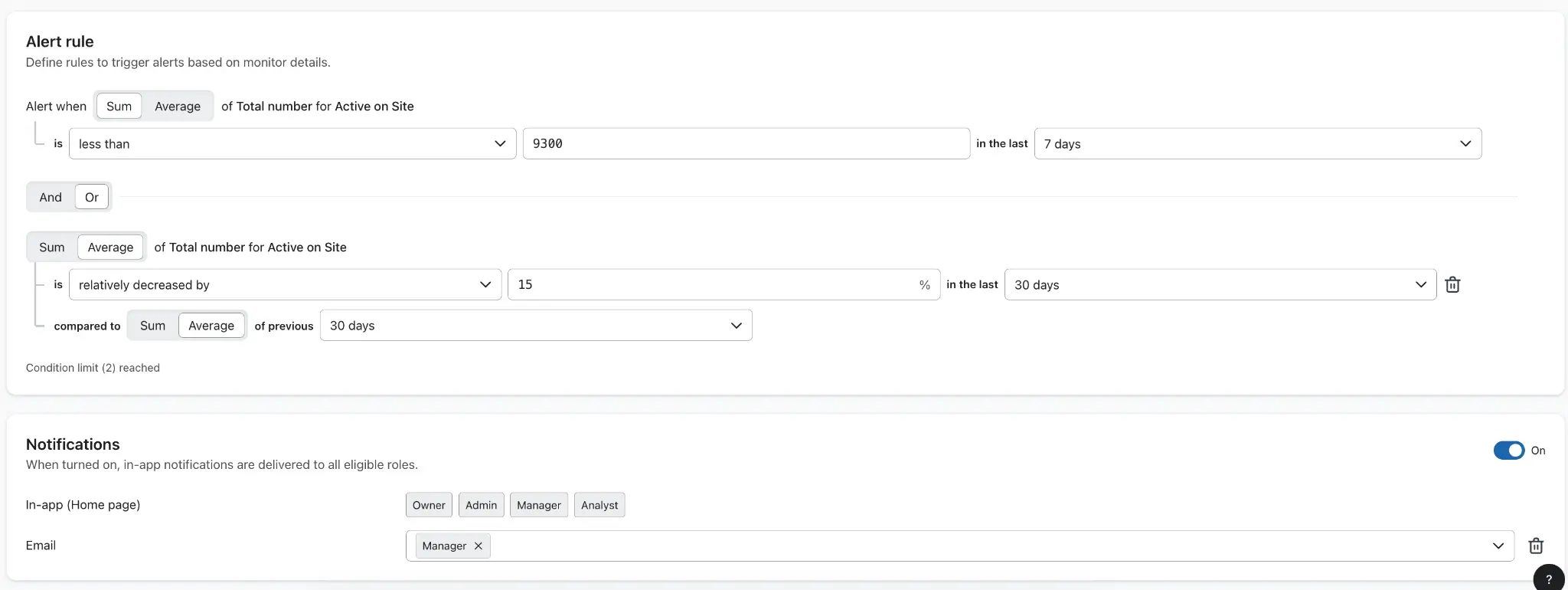Expand the Email recipients role dropdown
The image size is (1568, 590).
point(1498,546)
